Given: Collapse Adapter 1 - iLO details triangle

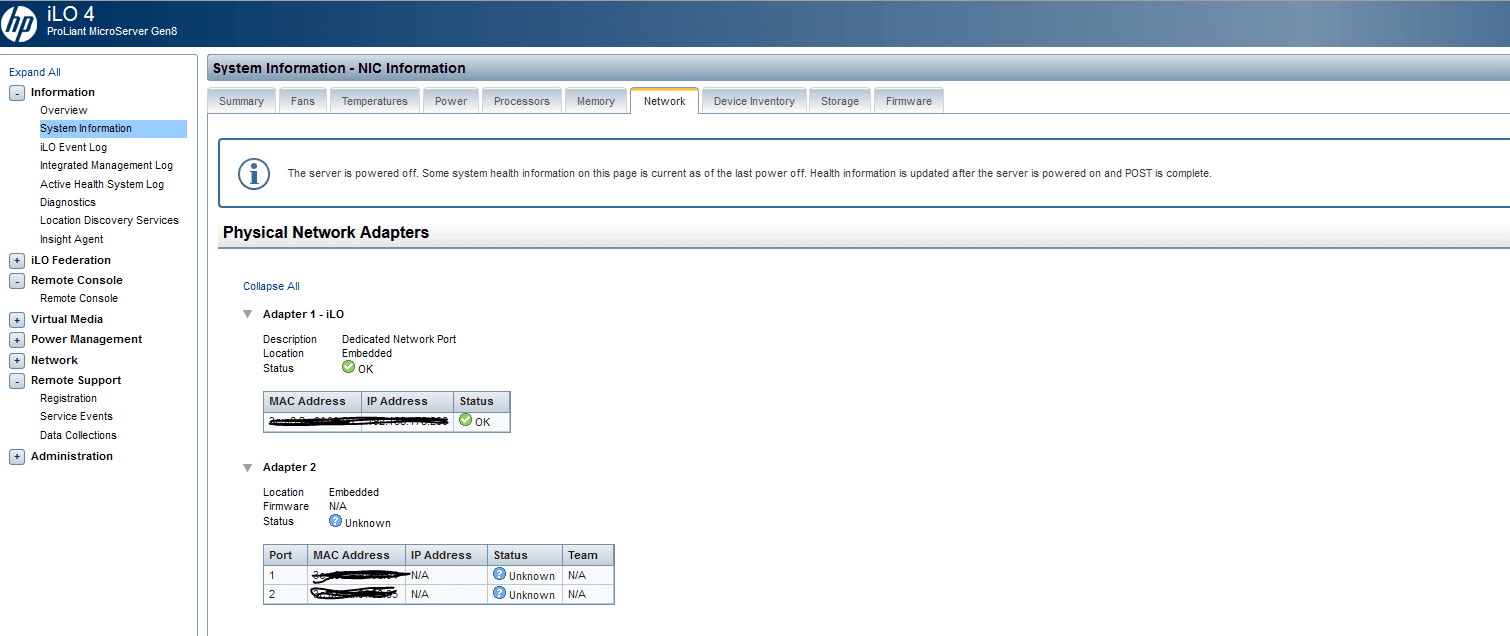Looking at the screenshot, I should pyautogui.click(x=247, y=314).
